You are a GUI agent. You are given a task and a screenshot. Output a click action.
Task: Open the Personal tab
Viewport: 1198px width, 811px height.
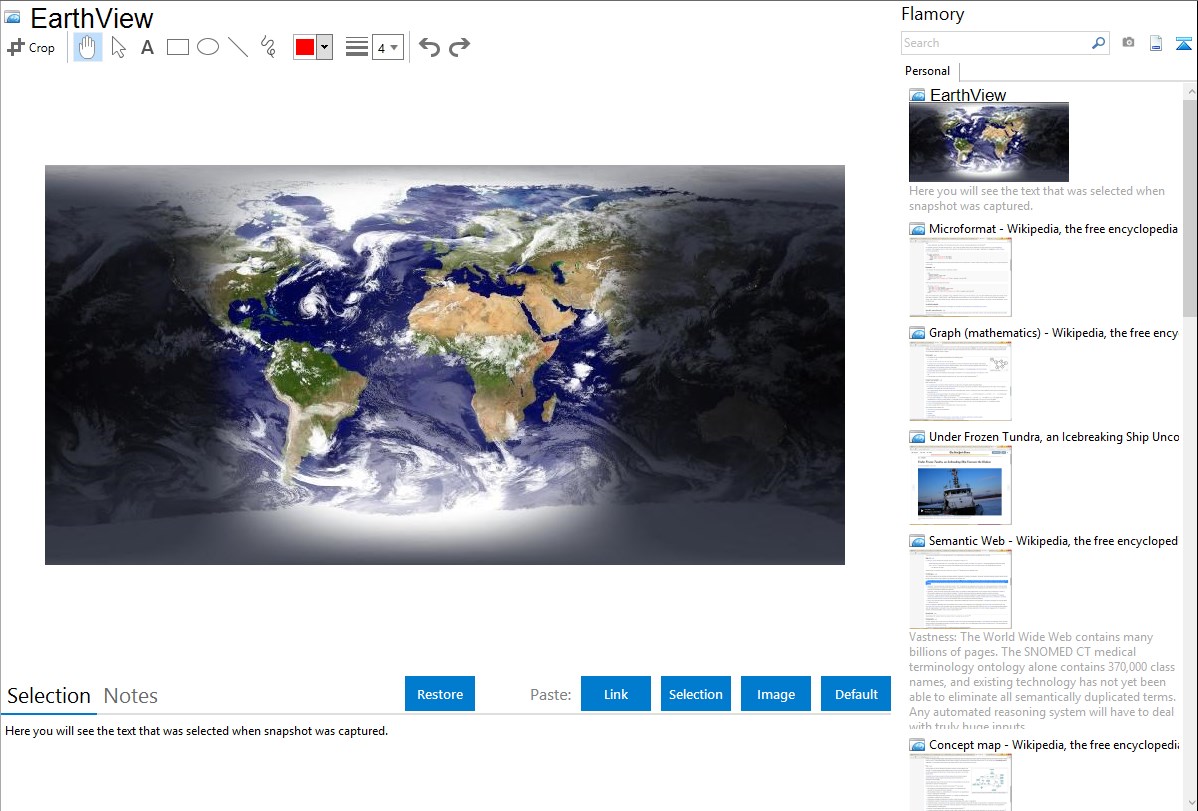927,71
